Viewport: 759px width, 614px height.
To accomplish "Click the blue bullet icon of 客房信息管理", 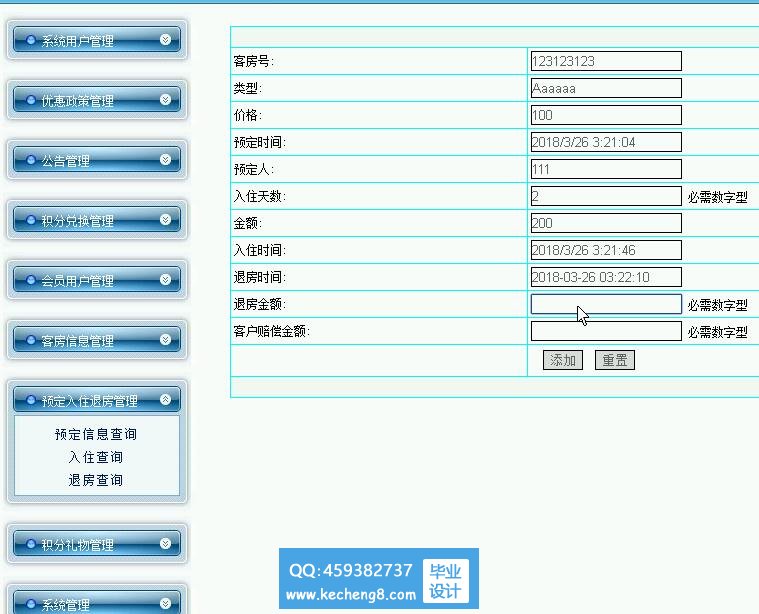I will (x=31, y=340).
